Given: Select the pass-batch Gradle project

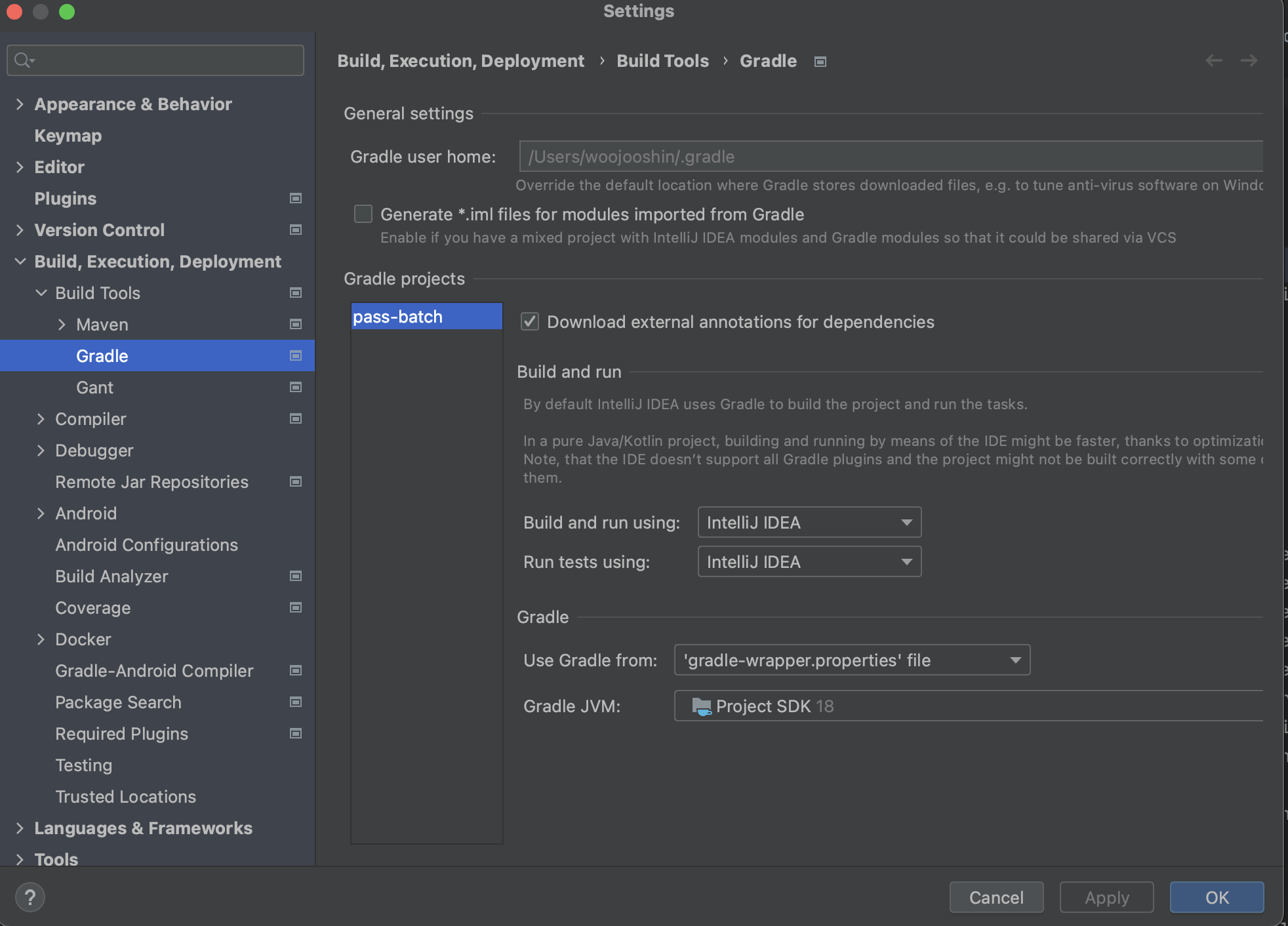Looking at the screenshot, I should click(x=427, y=316).
